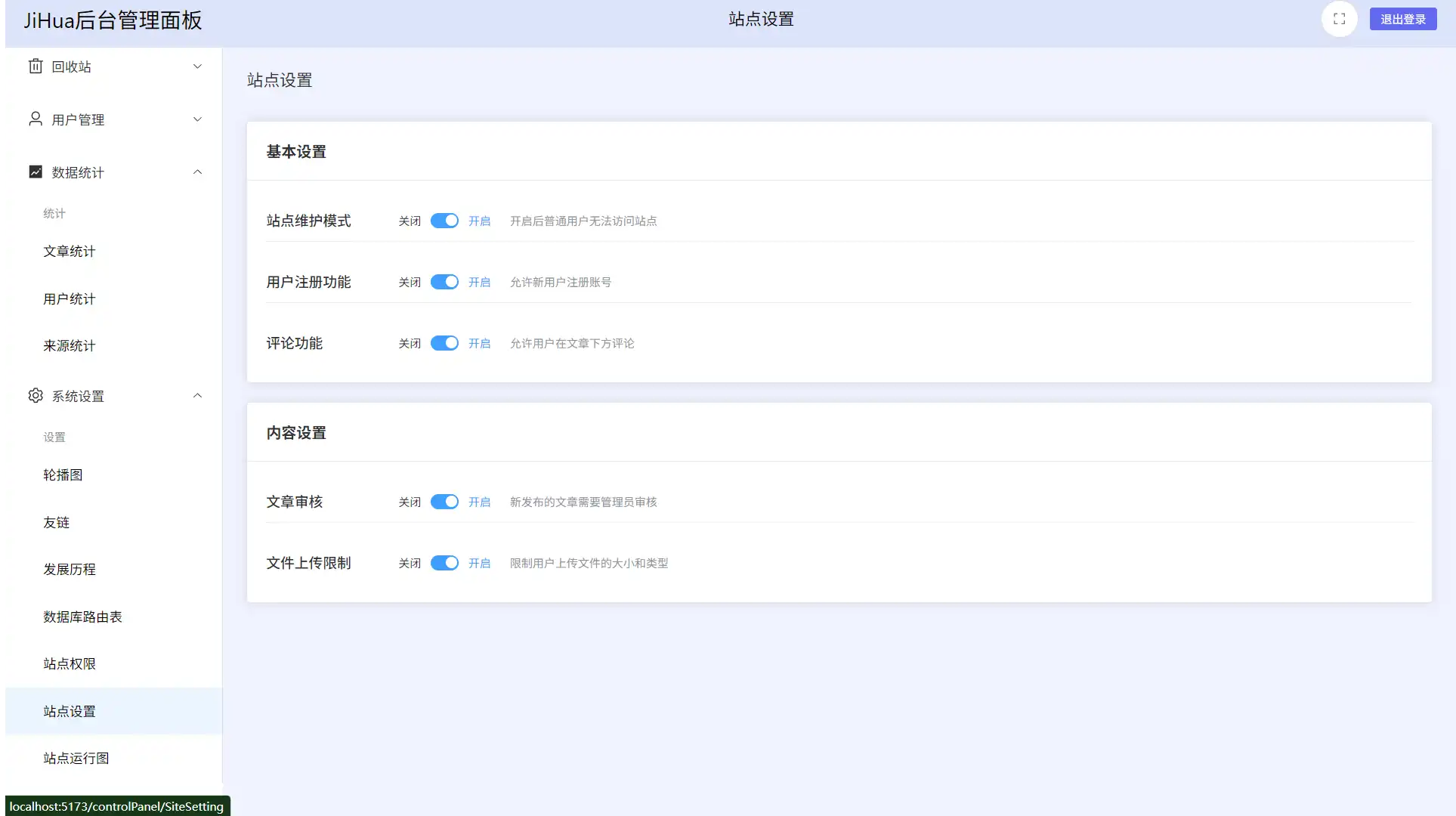The height and width of the screenshot is (816, 1456).
Task: Collapse the 数据统计 section
Action: click(197, 172)
